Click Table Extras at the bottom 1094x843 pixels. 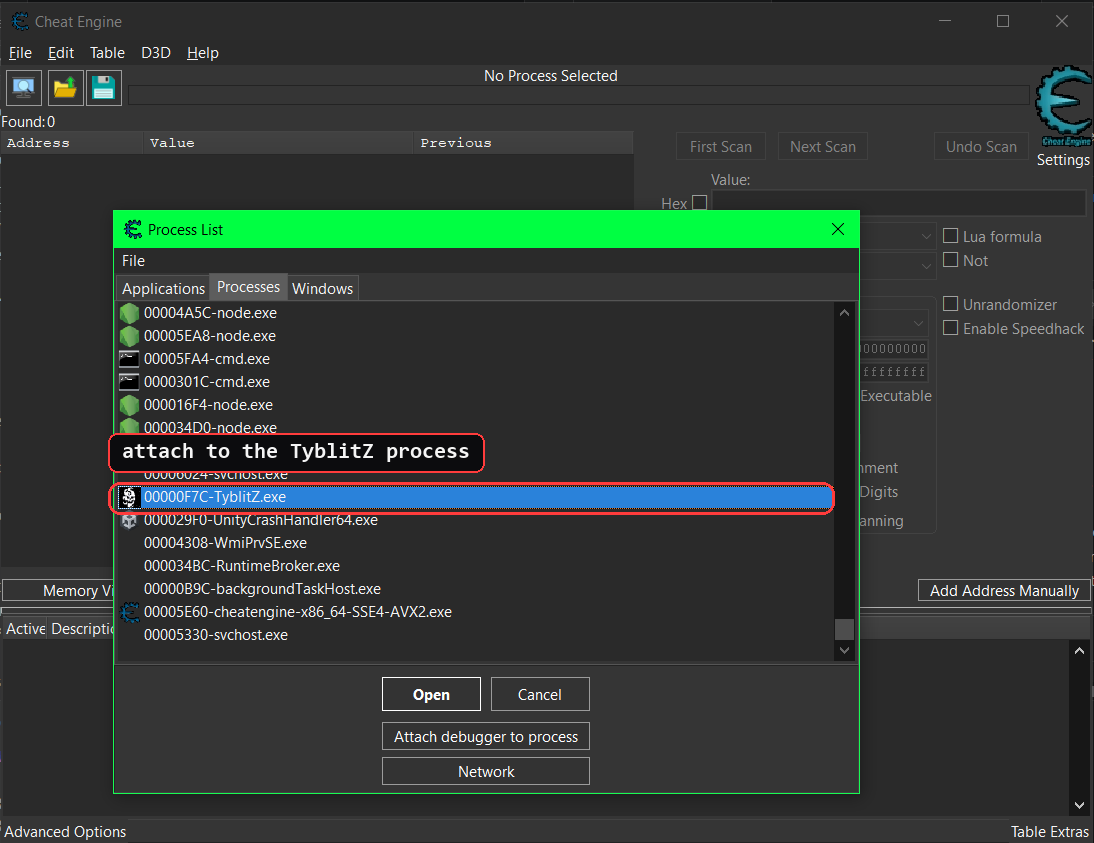1049,832
